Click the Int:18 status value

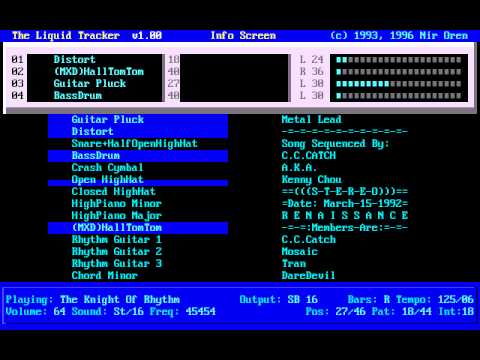pos(456,311)
